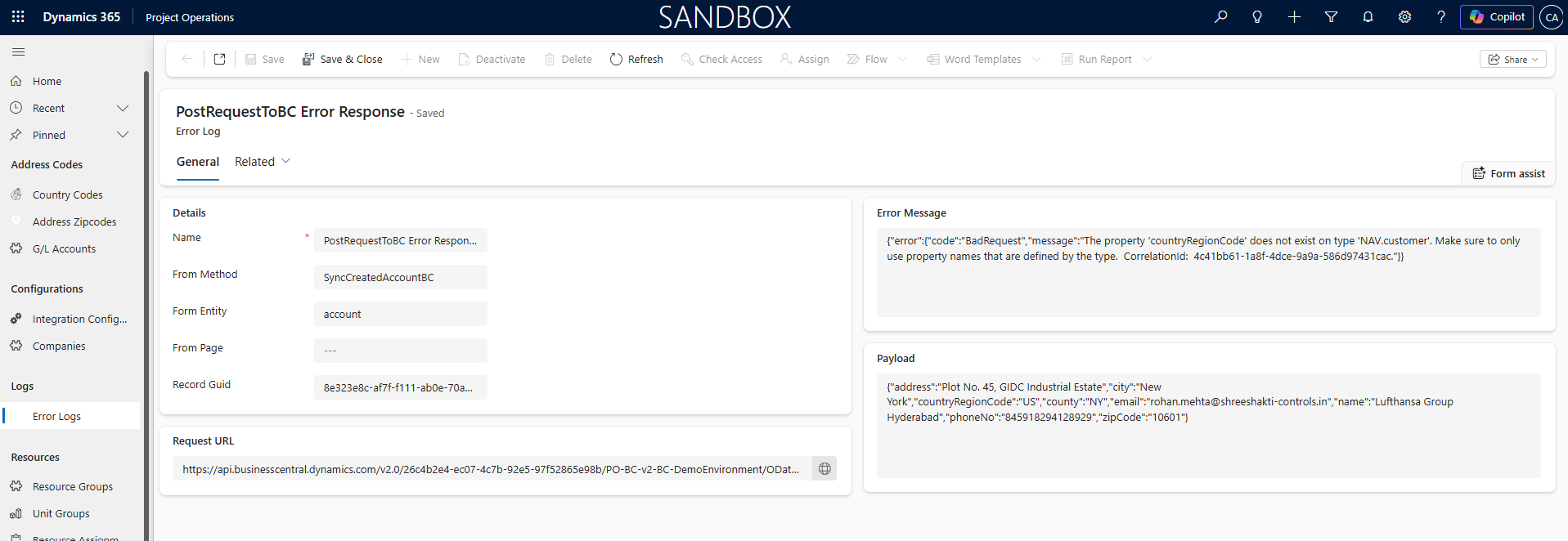
Task: Expand the Recent chevron
Action: tap(123, 108)
